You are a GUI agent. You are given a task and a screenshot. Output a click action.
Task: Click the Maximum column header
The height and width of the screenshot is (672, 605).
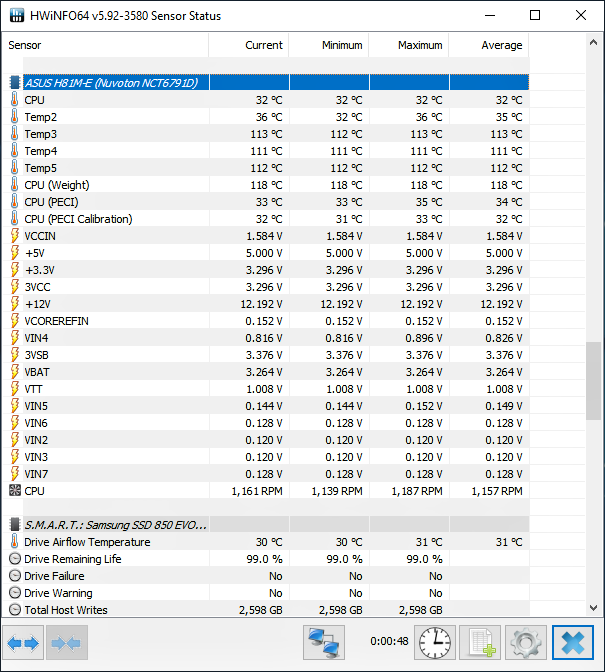[x=409, y=45]
